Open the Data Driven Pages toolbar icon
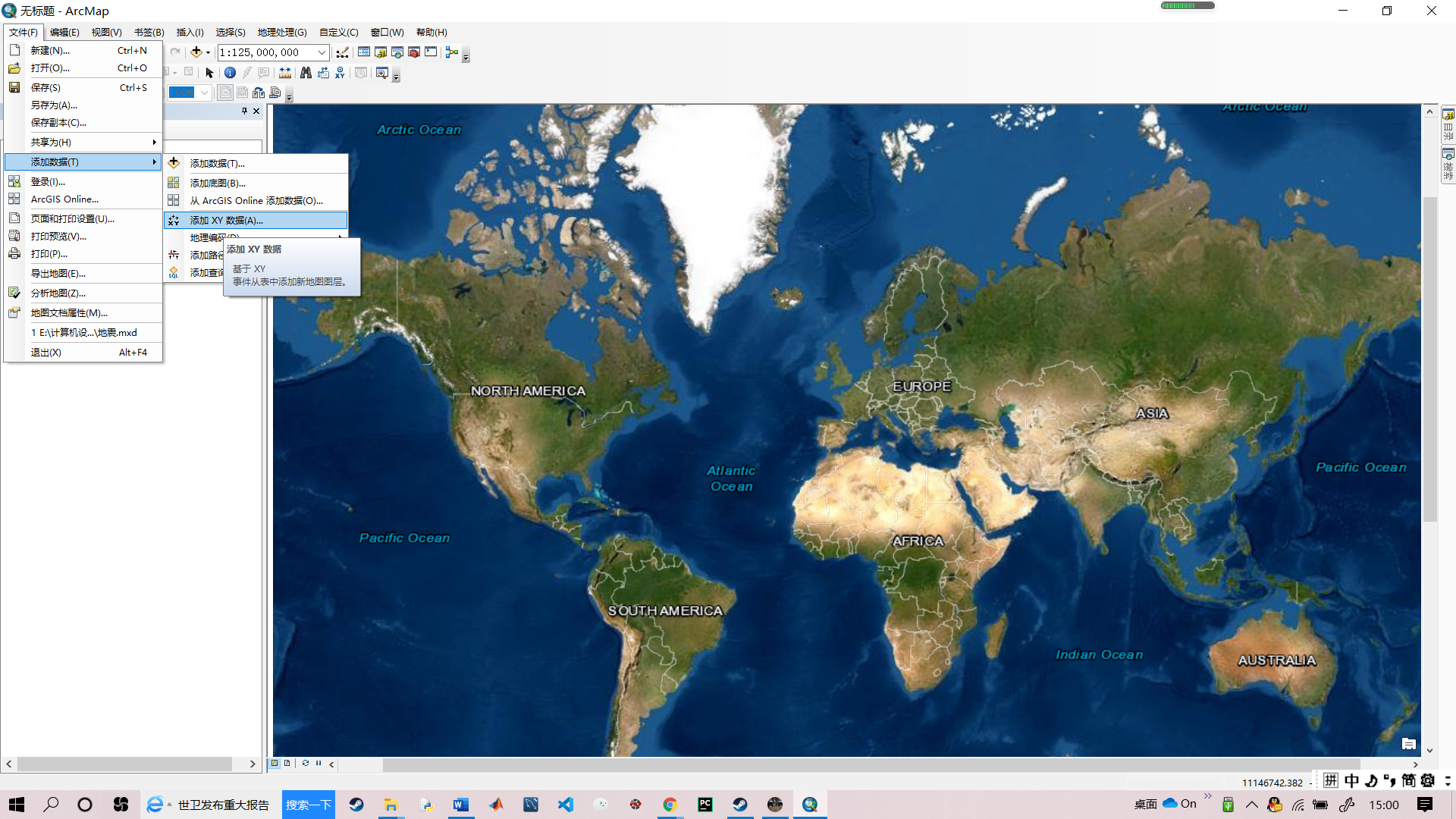Image resolution: width=1456 pixels, height=819 pixels. pos(275,93)
